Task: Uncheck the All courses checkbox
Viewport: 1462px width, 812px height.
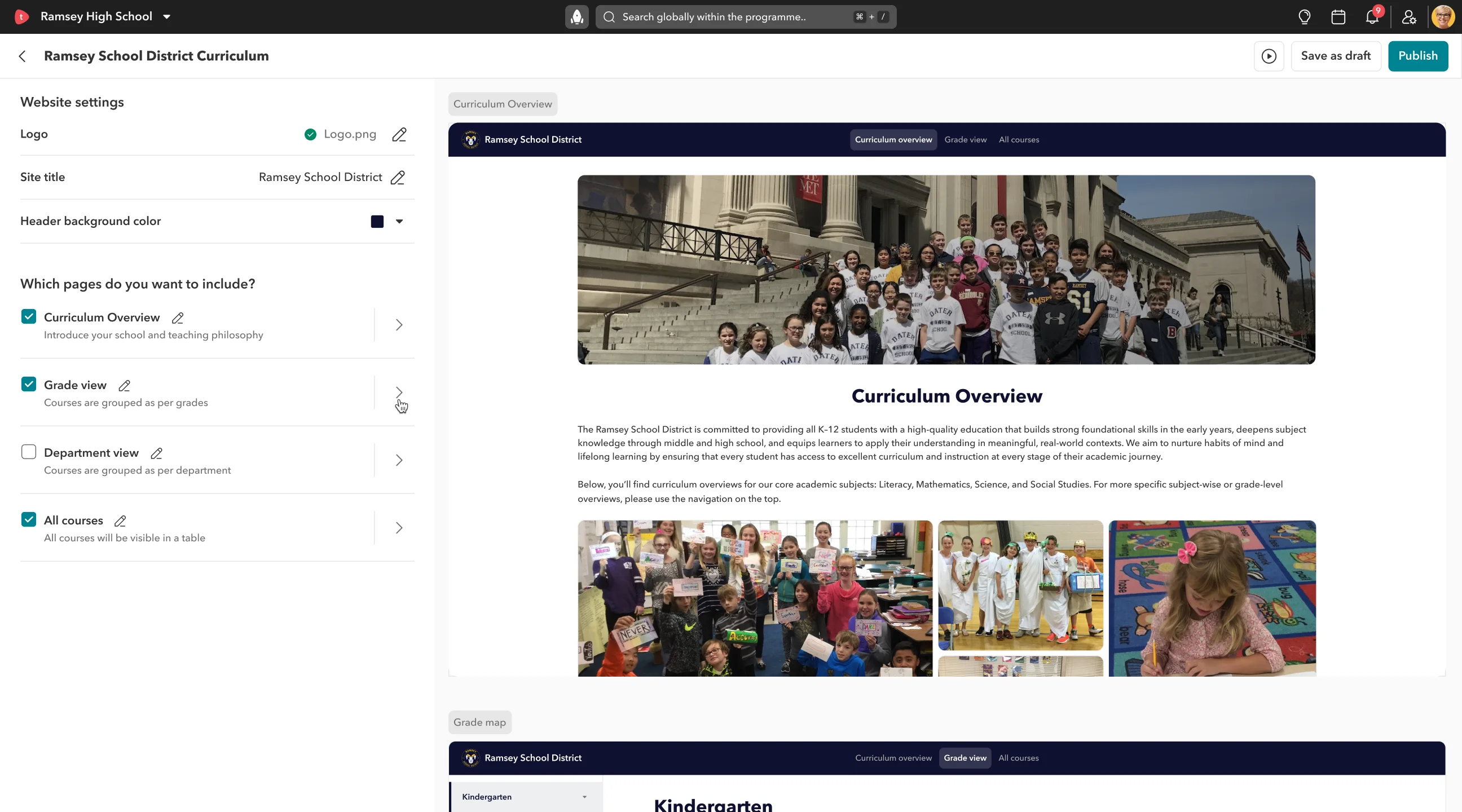Action: pos(28,519)
